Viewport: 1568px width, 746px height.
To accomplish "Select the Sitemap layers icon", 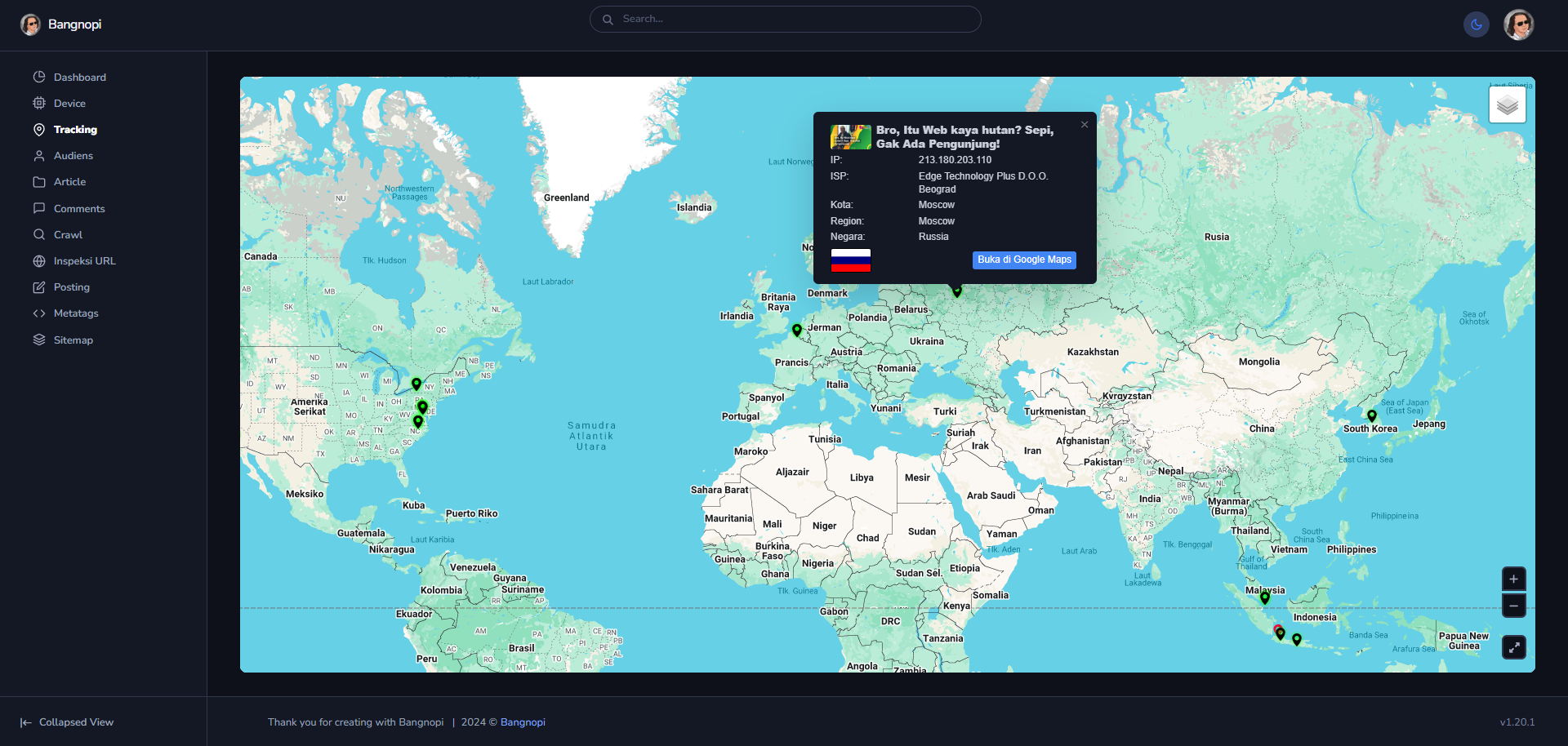I will 39,340.
